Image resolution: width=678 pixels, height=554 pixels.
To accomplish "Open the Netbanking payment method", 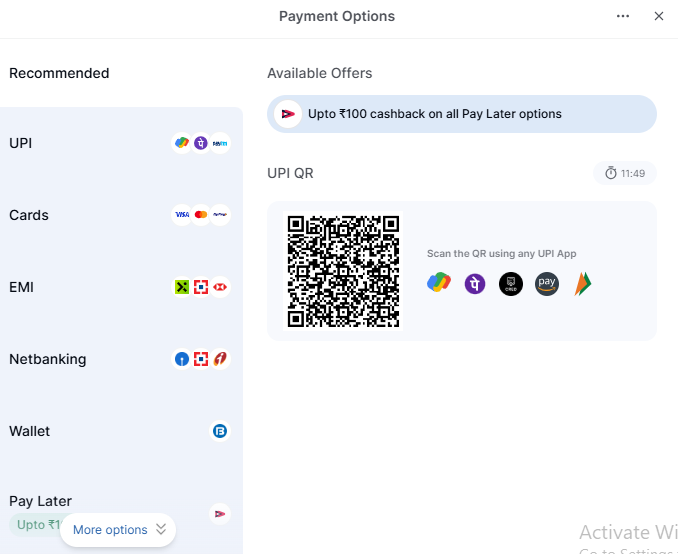I will [121, 359].
